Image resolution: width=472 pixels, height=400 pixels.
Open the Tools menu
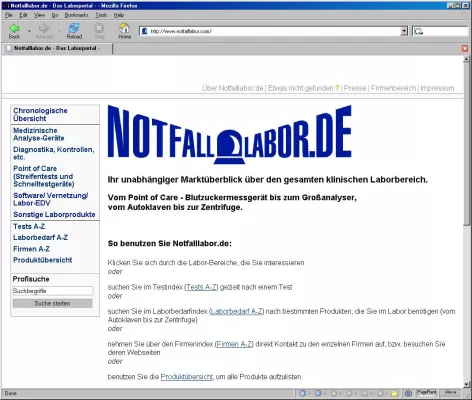pyautogui.click(x=101, y=15)
